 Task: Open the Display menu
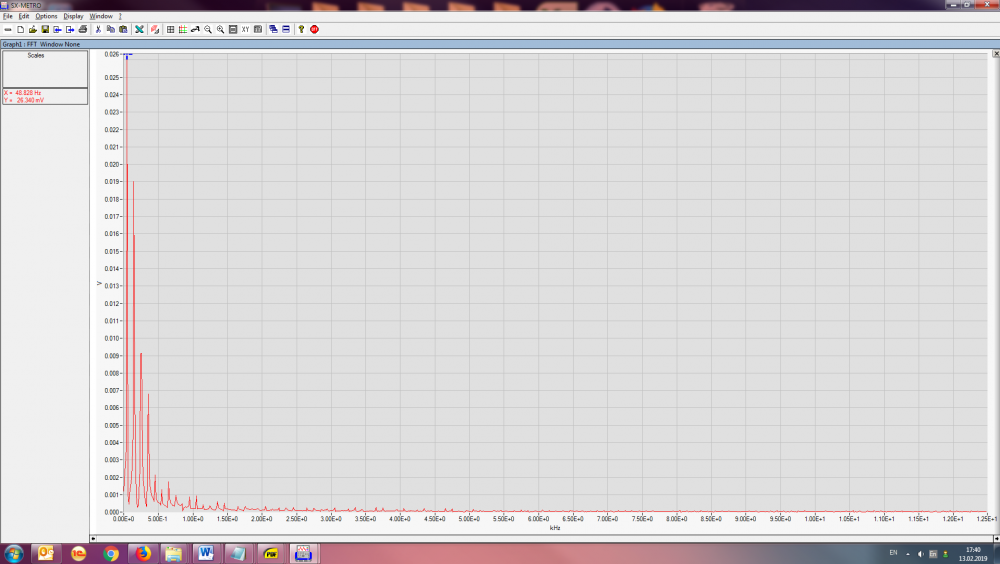[73, 16]
